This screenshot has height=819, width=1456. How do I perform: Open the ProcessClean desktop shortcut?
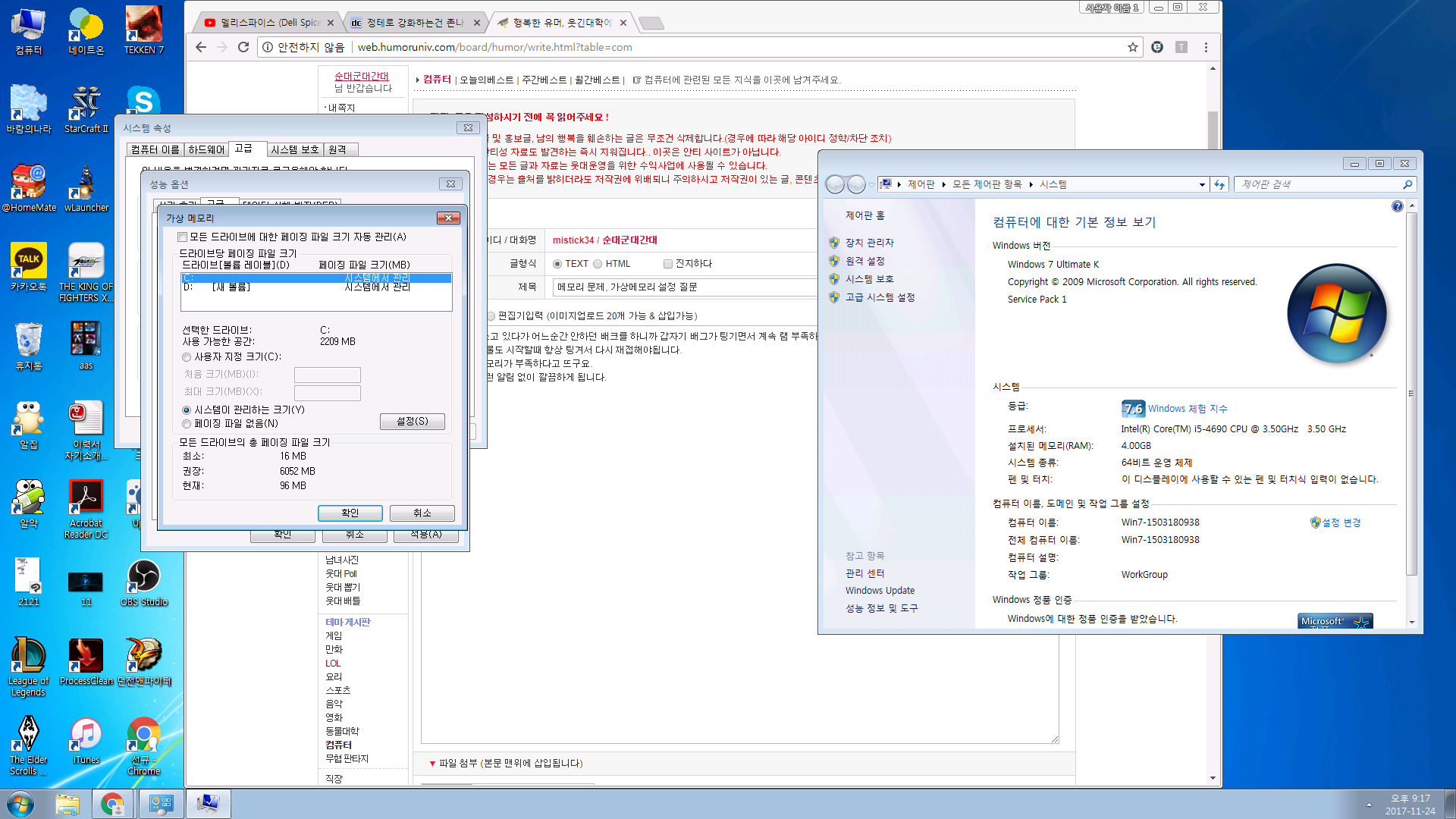[x=86, y=661]
